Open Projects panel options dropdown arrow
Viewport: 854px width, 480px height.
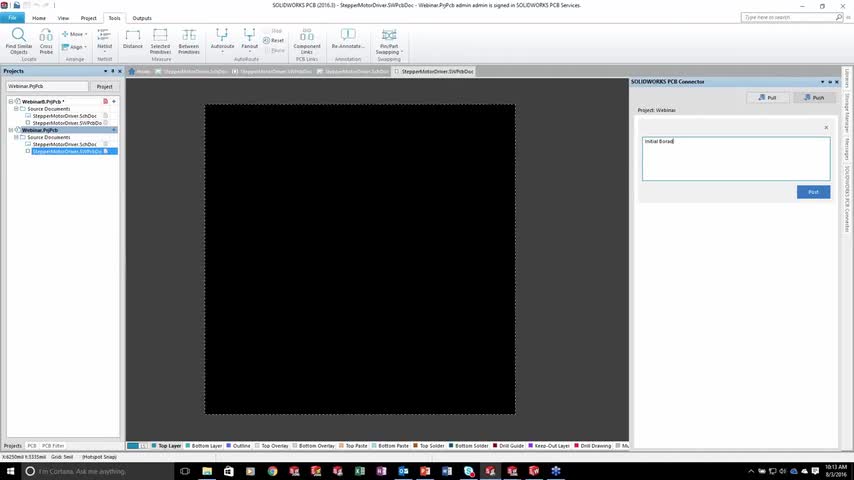[106, 71]
